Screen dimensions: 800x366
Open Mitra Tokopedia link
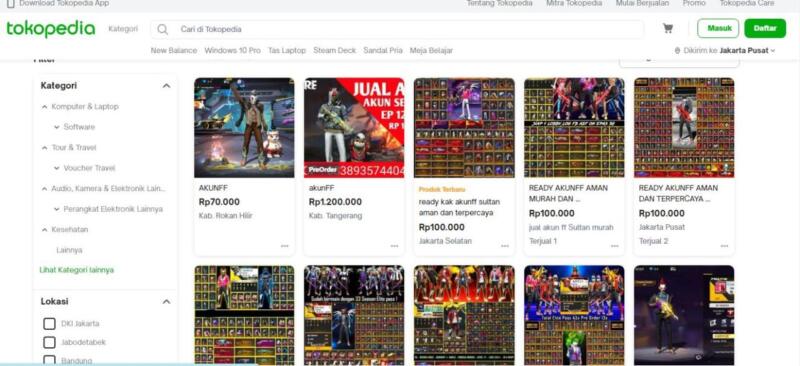[574, 3]
